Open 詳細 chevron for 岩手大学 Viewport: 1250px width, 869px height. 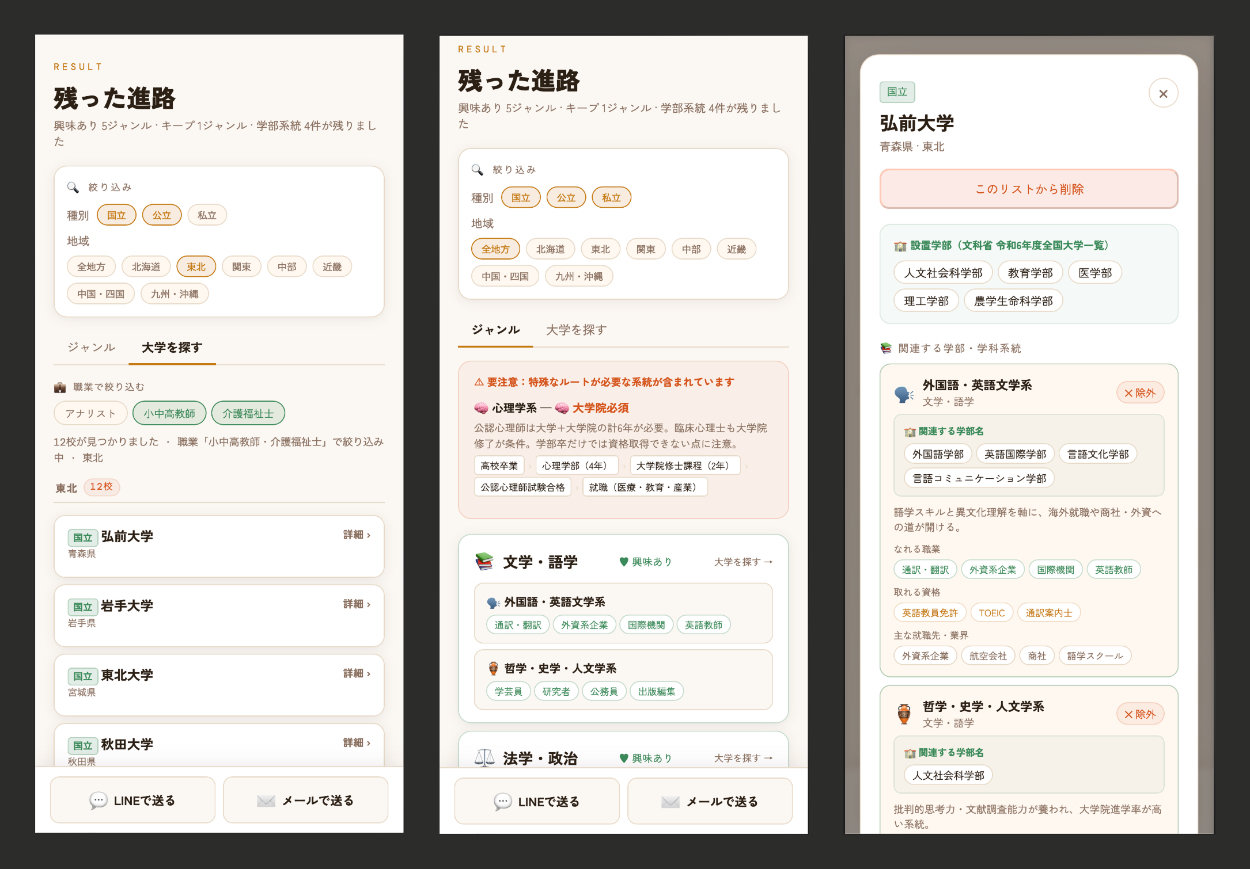[356, 604]
